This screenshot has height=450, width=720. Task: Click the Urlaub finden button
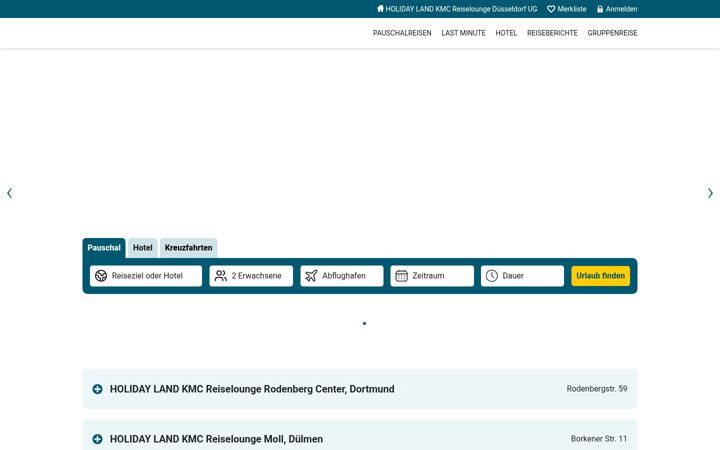[x=601, y=276]
